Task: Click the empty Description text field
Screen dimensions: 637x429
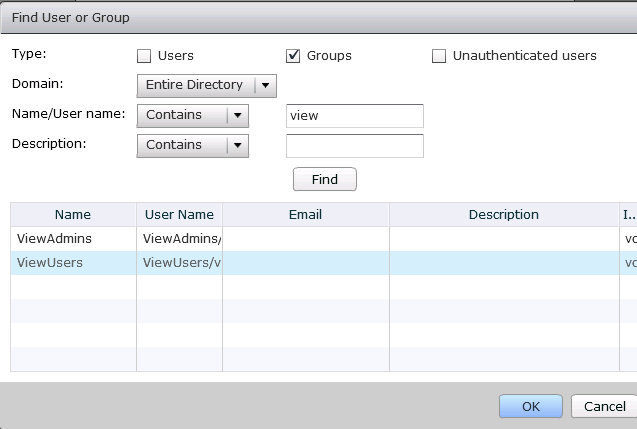Action: coord(354,146)
